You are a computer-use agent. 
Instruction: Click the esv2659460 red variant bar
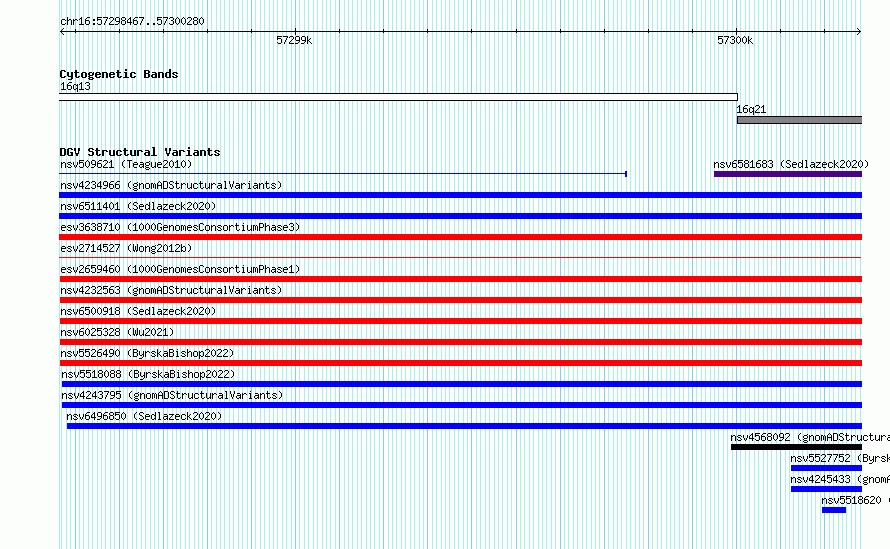460,279
